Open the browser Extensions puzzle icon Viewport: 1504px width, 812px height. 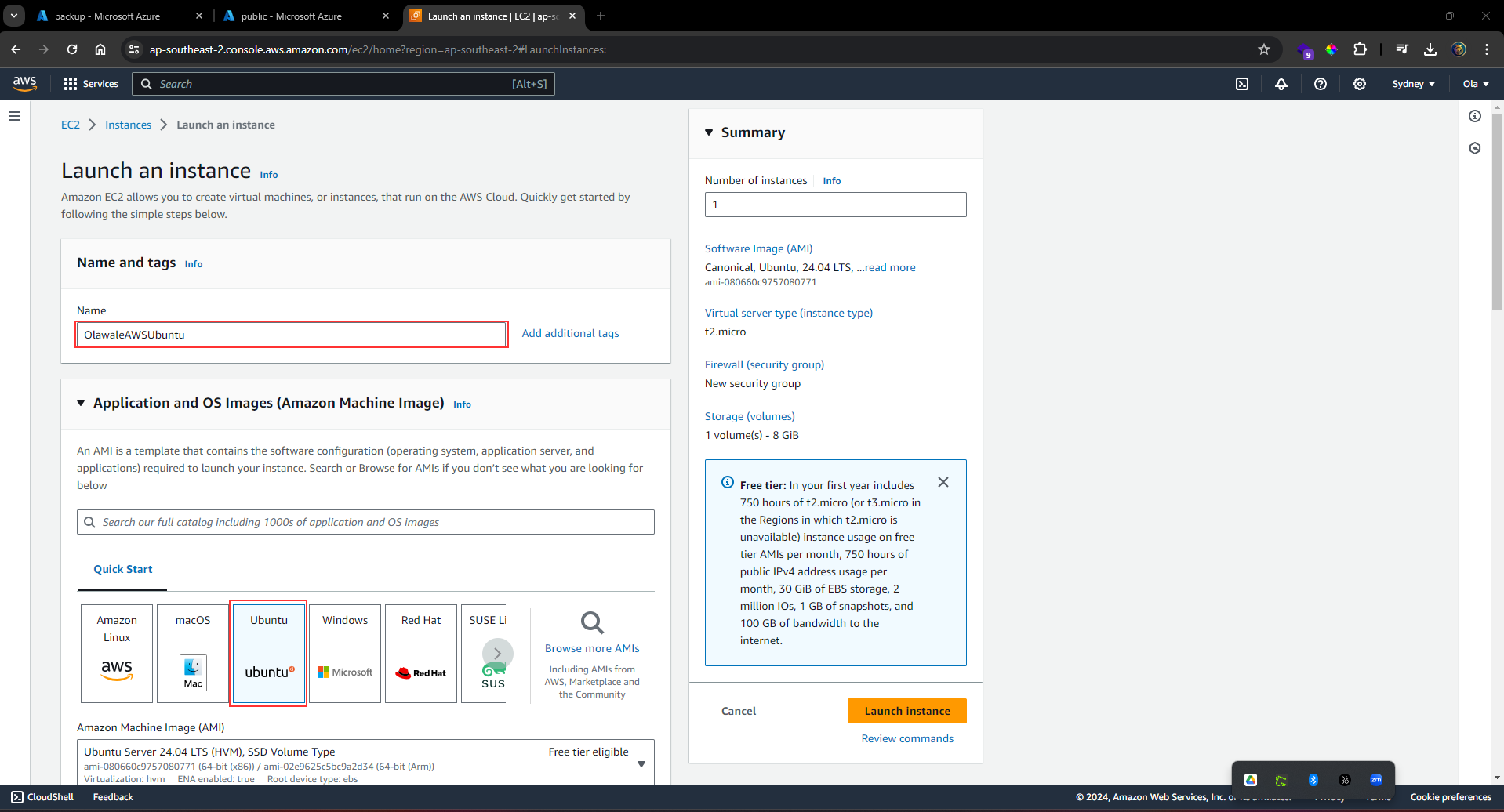pos(1361,49)
